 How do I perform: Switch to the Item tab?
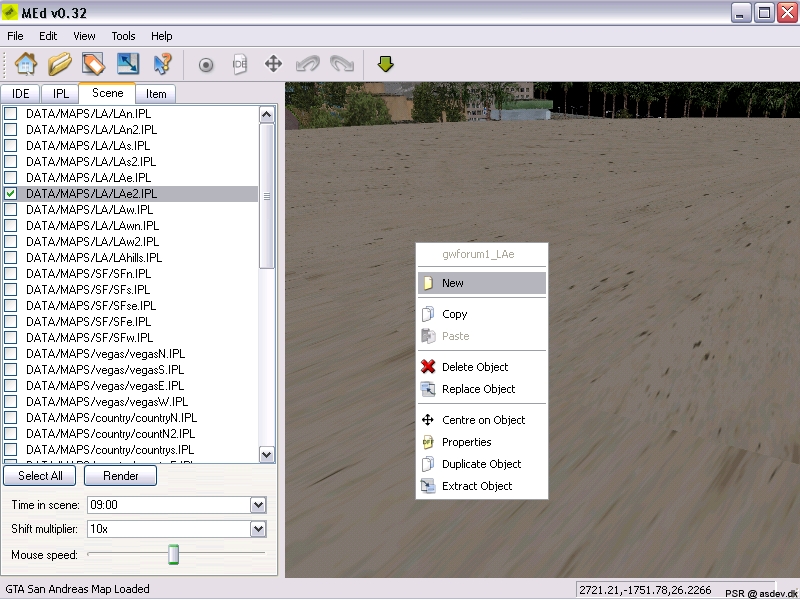pos(156,94)
